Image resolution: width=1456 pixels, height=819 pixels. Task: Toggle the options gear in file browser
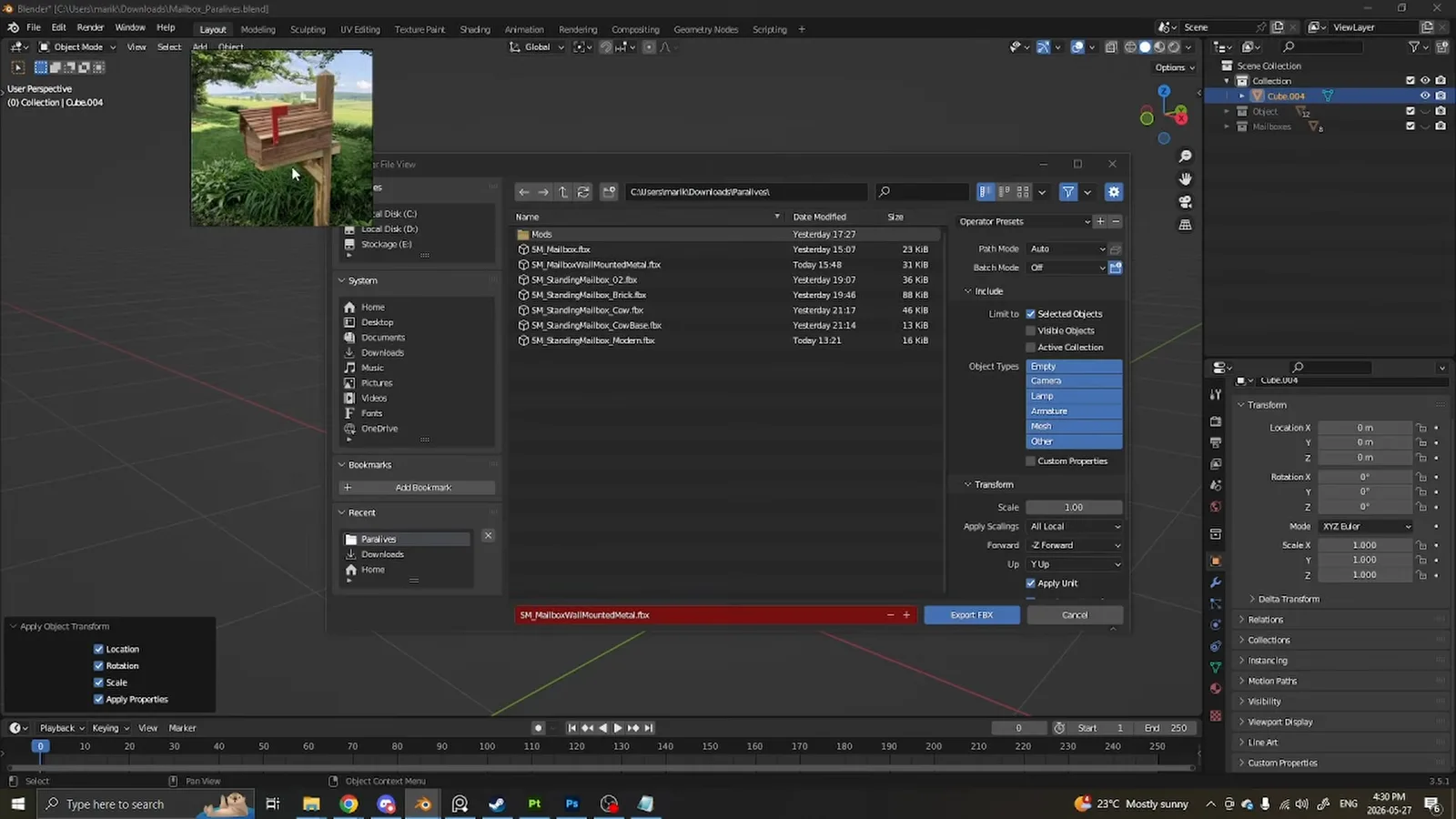1114,192
